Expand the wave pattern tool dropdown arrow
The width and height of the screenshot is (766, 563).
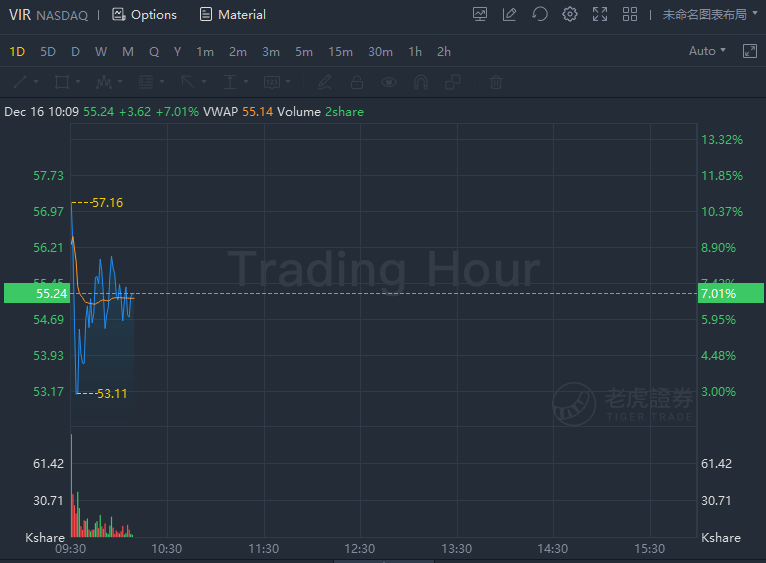pyautogui.click(x=120, y=82)
